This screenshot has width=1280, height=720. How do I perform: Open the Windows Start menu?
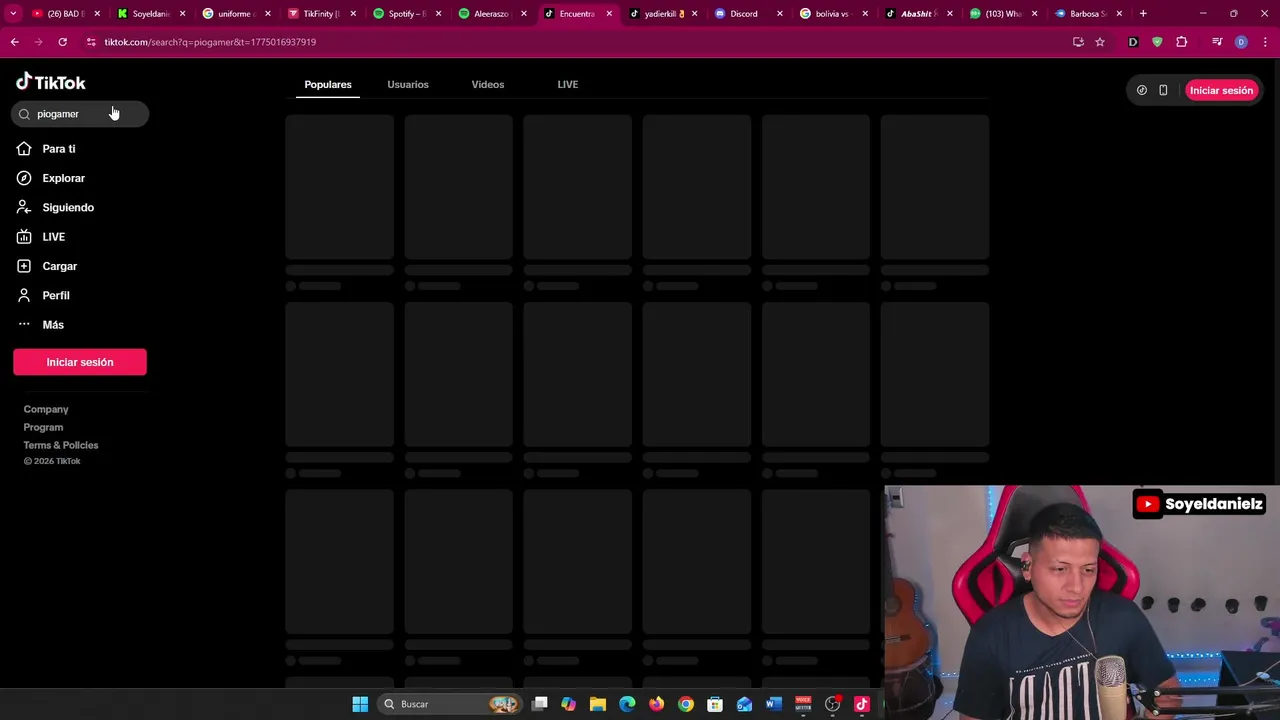click(360, 704)
